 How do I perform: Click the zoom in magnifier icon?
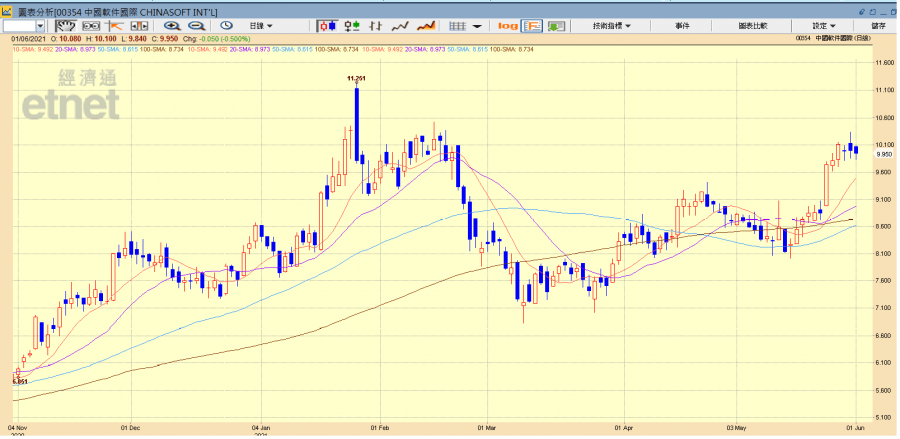tap(172, 25)
